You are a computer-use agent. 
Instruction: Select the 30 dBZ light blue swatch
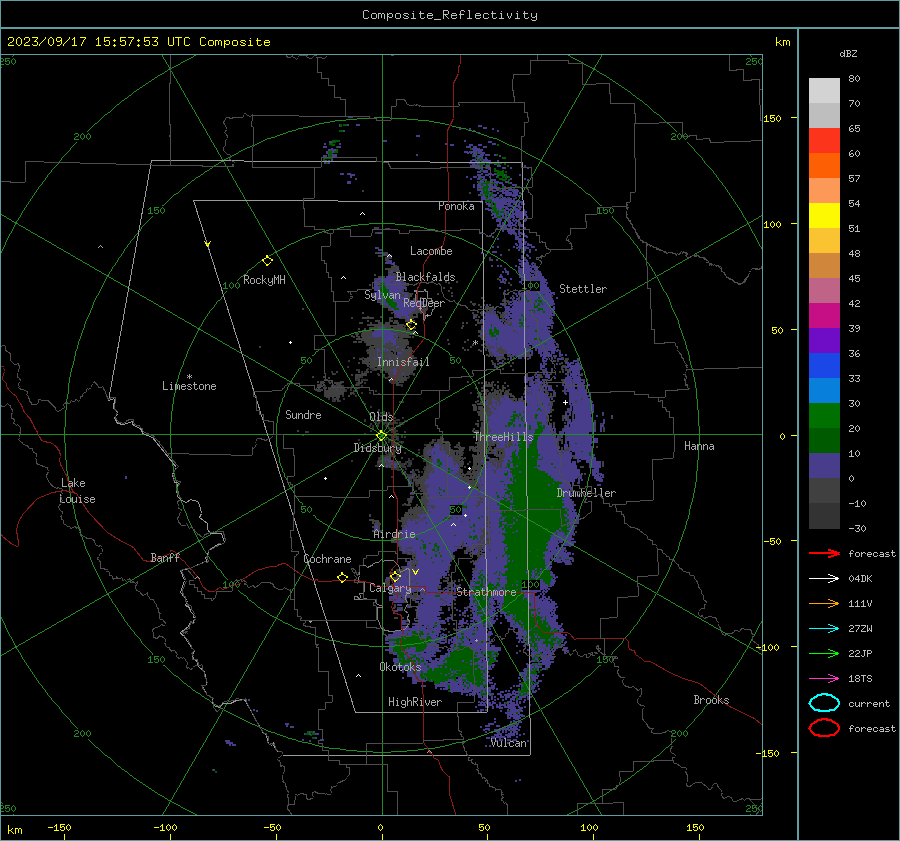[x=824, y=390]
